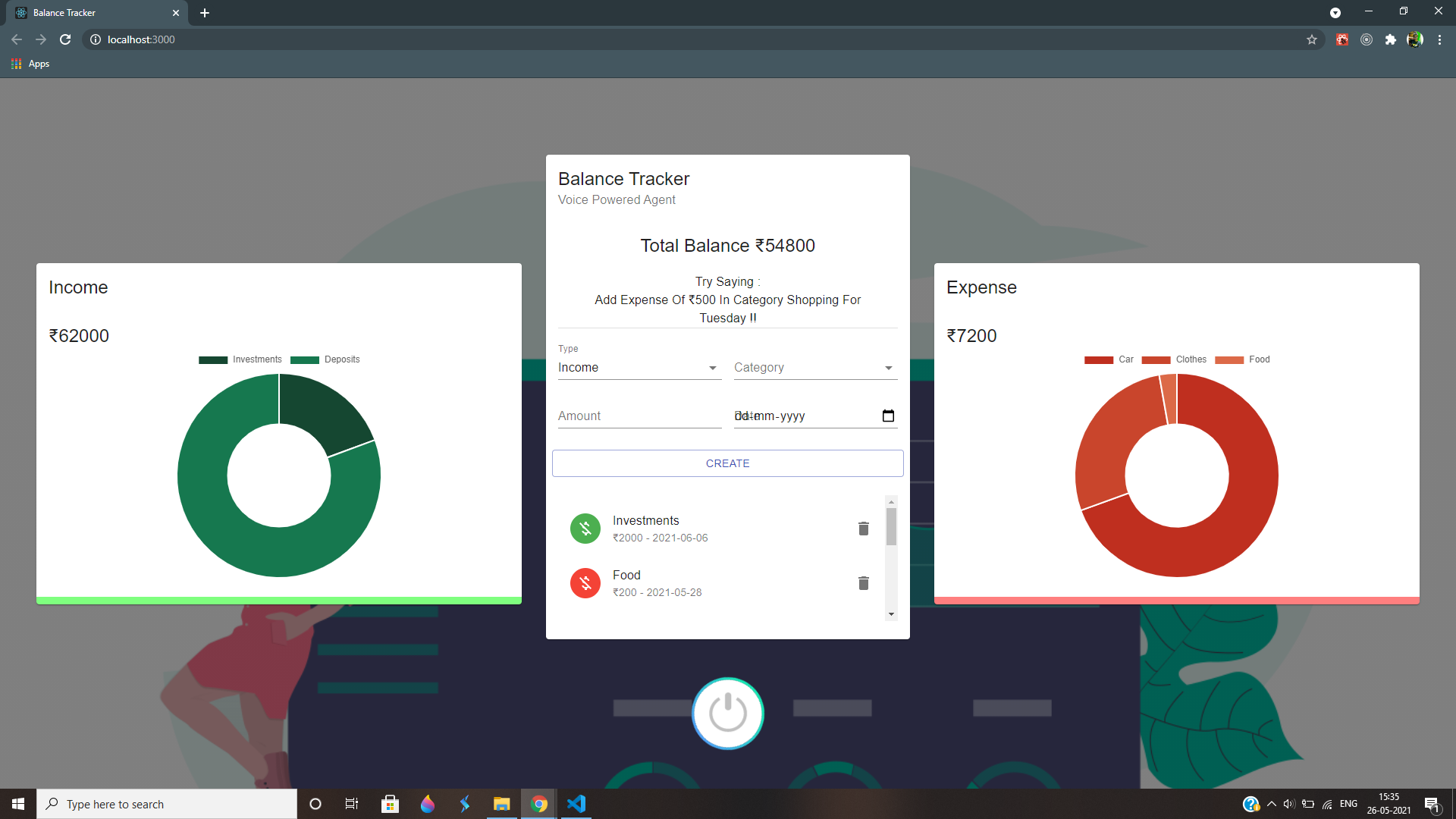This screenshot has height=819, width=1456.
Task: Show hidden system tray icons
Action: pos(1272,804)
